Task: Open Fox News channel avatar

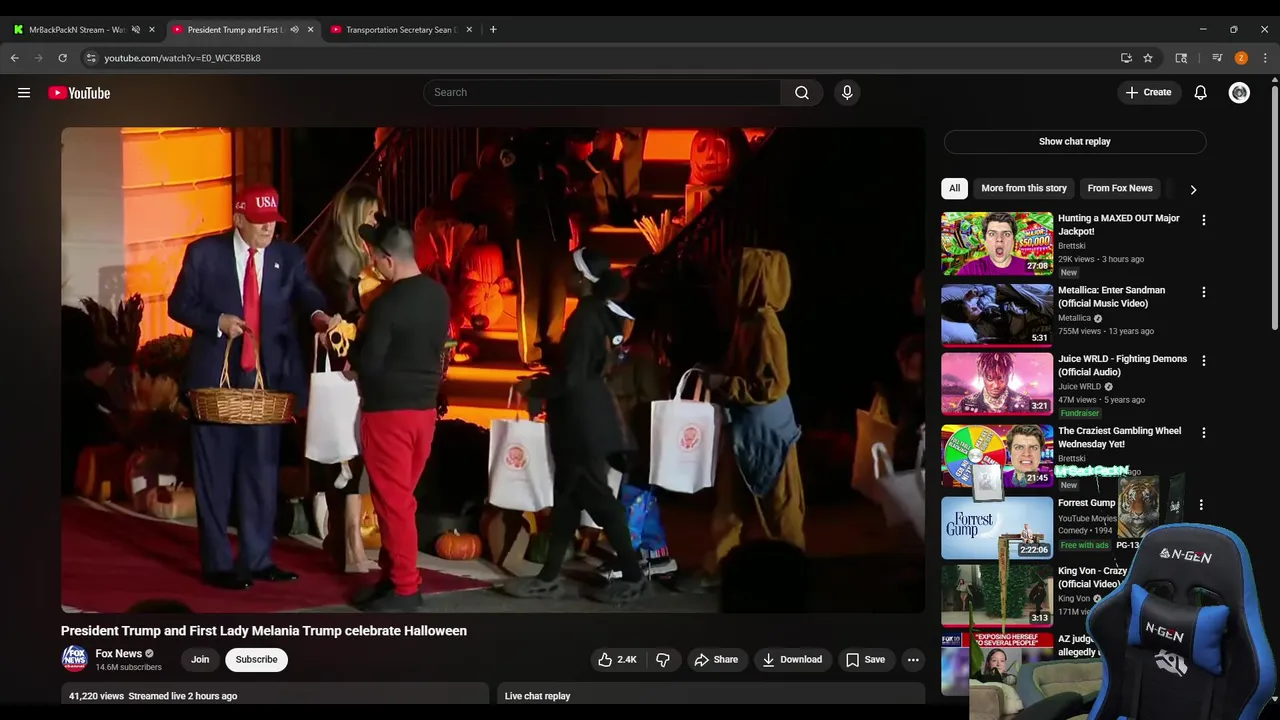Action: coord(75,659)
